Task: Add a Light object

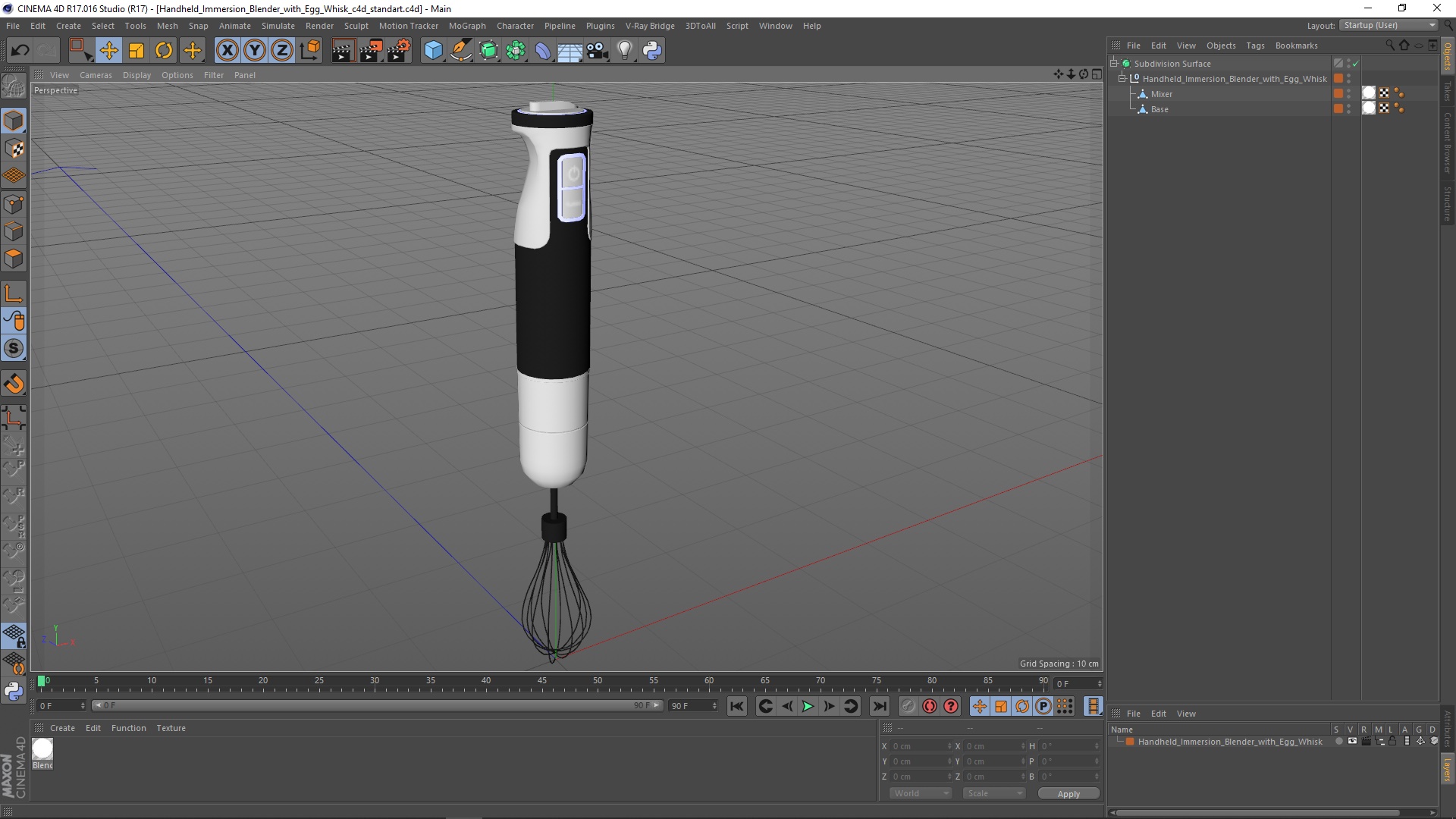Action: [625, 51]
